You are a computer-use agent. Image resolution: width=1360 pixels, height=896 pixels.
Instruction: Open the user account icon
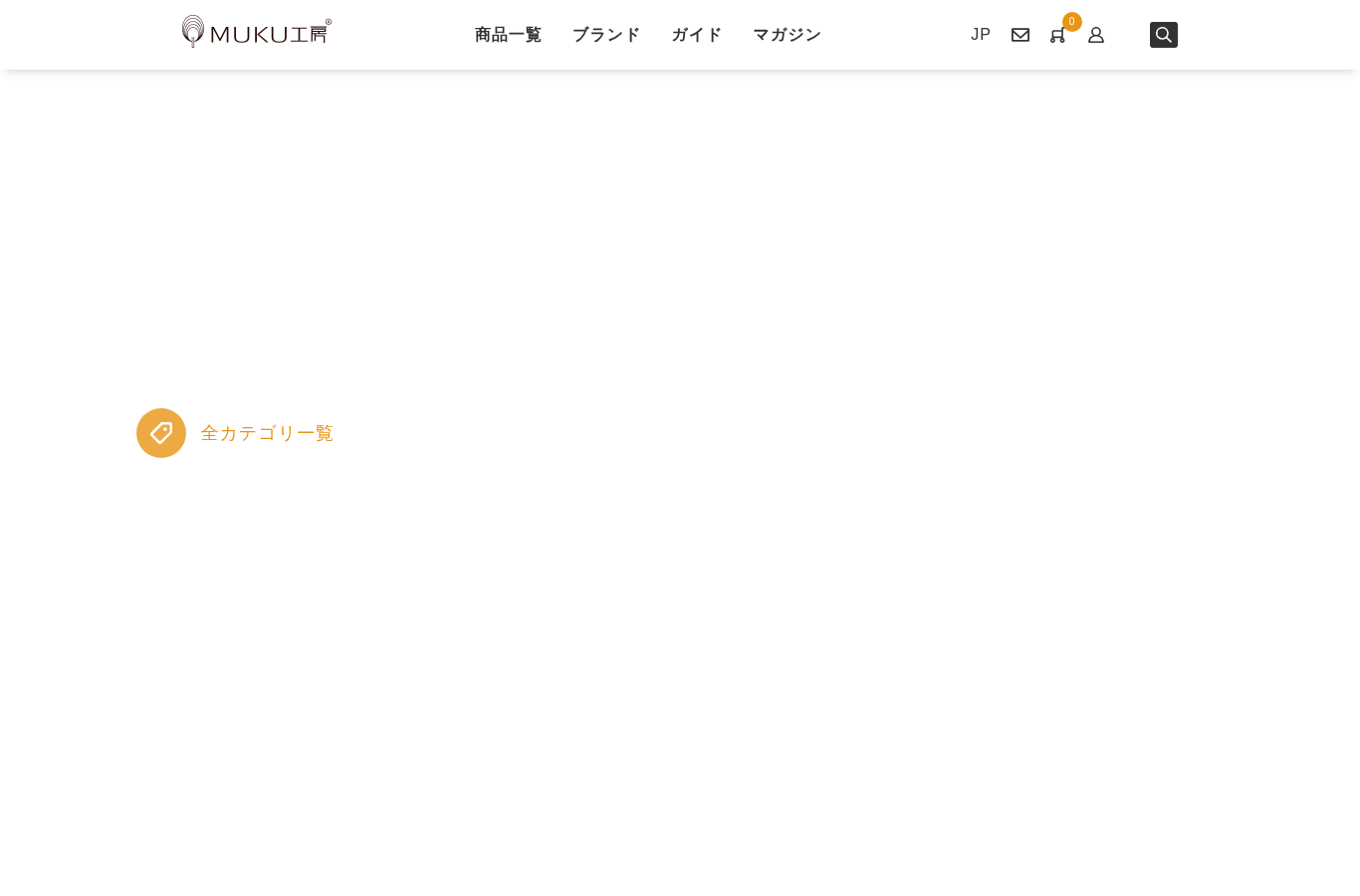[x=1096, y=35]
